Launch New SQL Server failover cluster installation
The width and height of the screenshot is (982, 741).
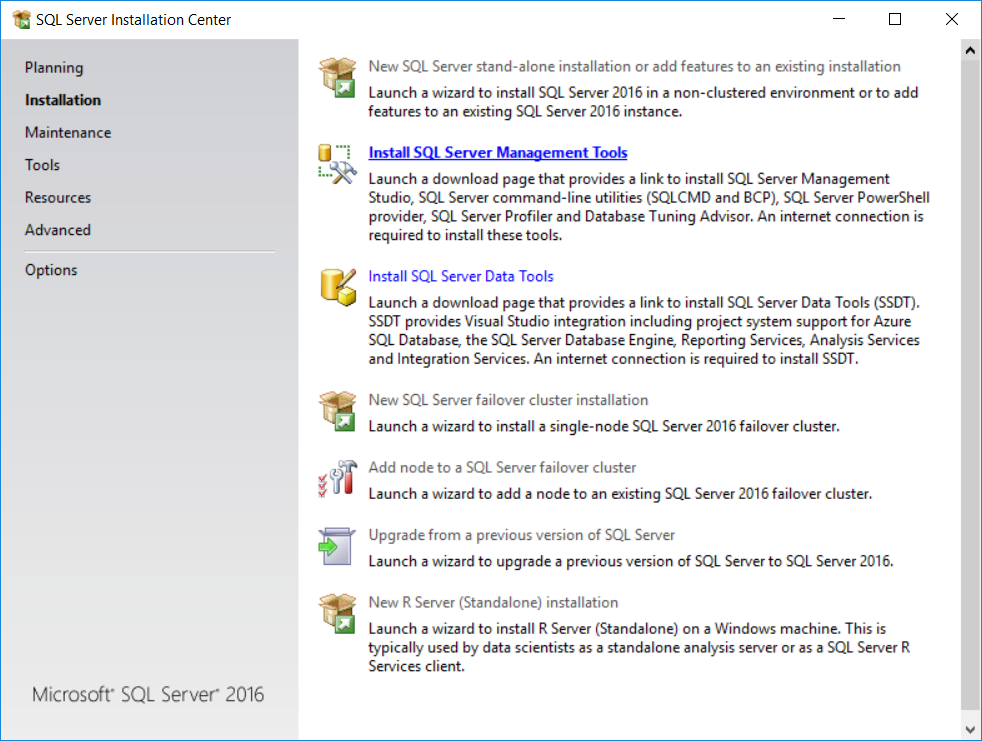click(508, 400)
